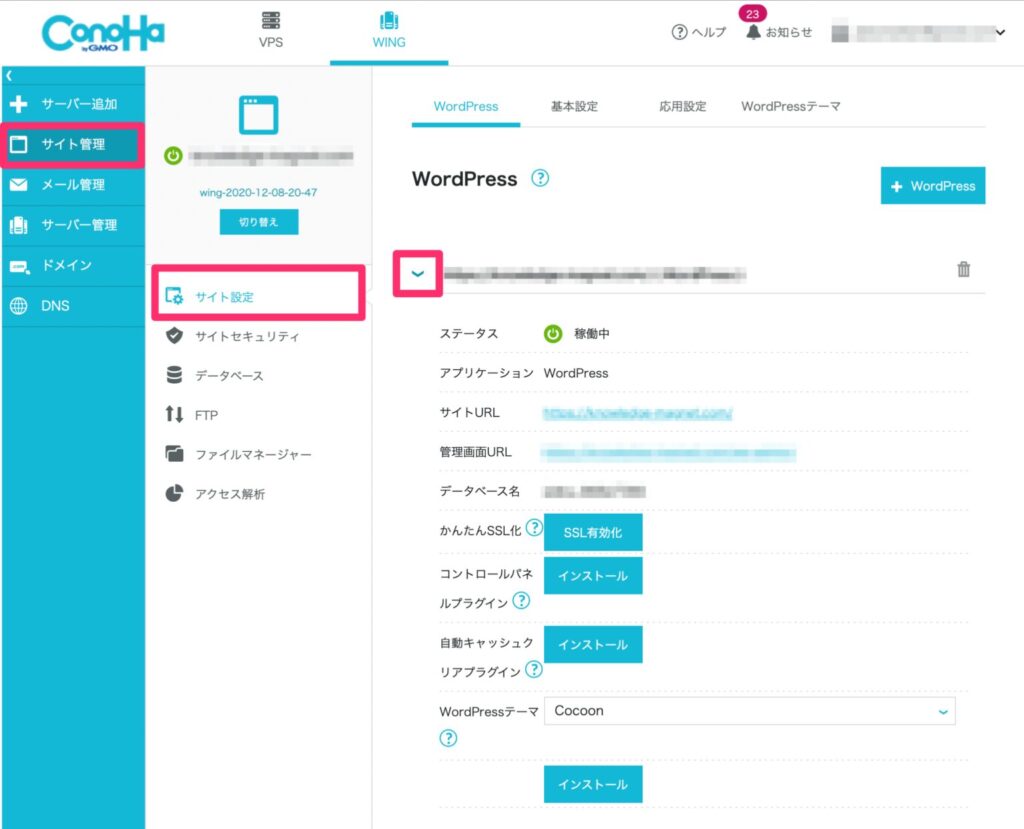This screenshot has width=1024, height=829.
Task: Open サイト設定 in the submenu
Action: click(258, 296)
